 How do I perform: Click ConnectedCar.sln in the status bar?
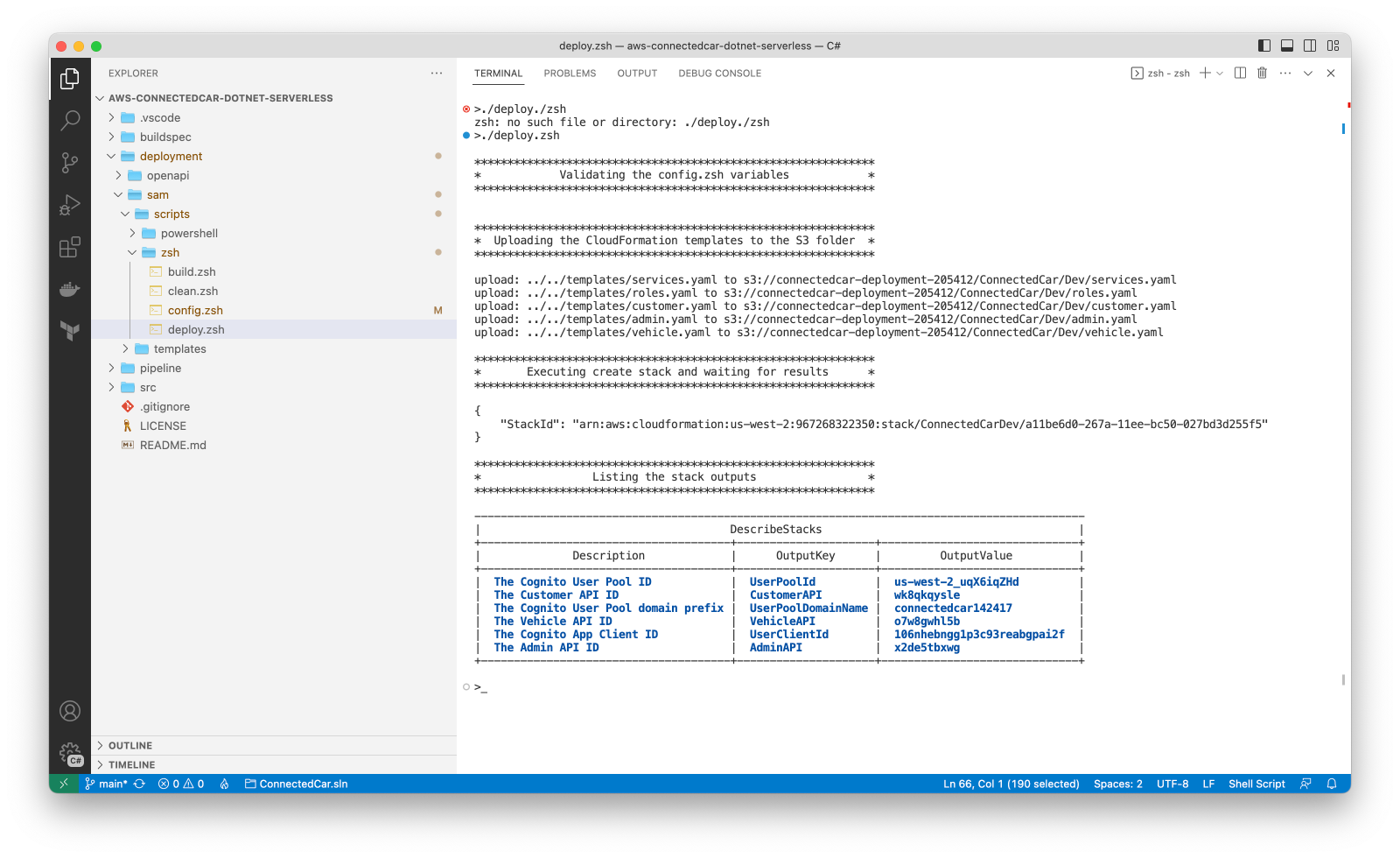pyautogui.click(x=297, y=784)
